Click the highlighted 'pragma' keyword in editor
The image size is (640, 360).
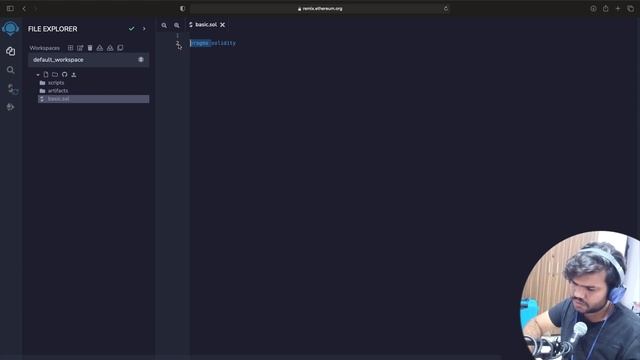point(200,43)
